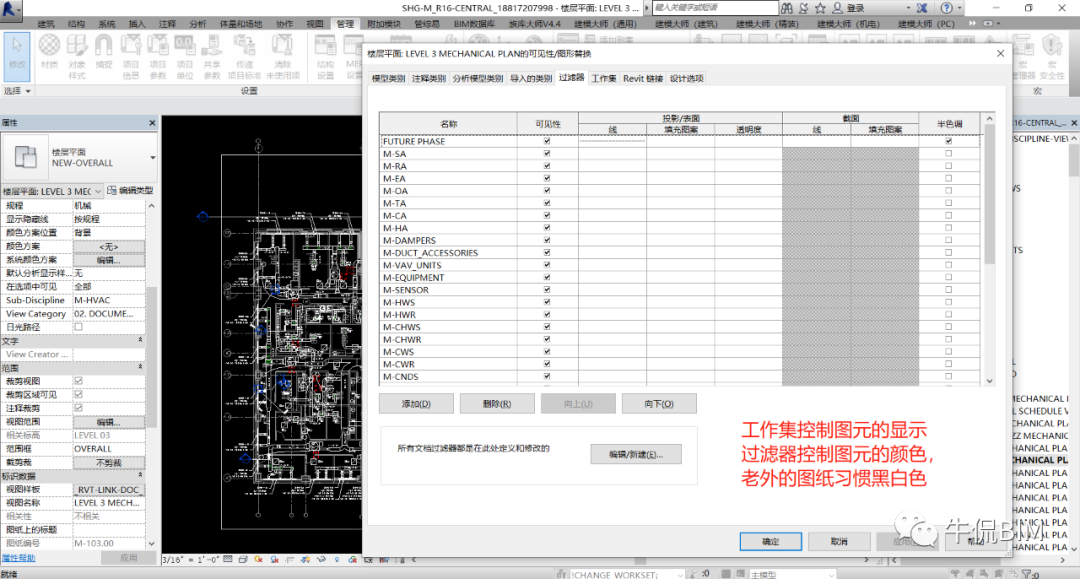The width and height of the screenshot is (1080, 579).
Task: Open 宏安全性 (Macro Security) in ribbon
Action: [x=1052, y=56]
